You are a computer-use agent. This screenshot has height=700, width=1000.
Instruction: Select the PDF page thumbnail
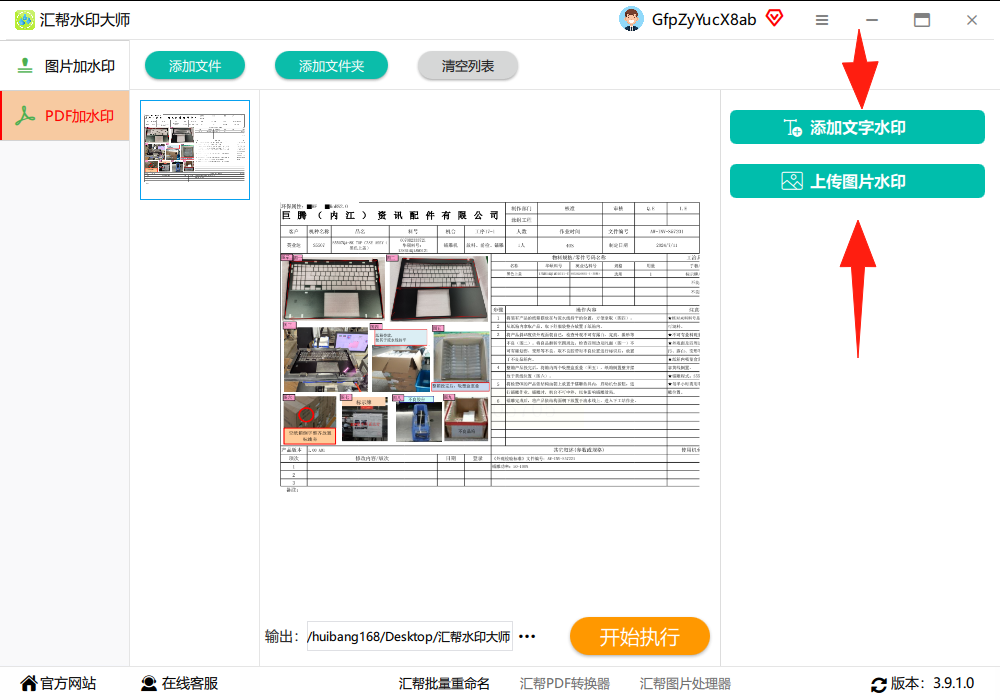pyautogui.click(x=195, y=150)
